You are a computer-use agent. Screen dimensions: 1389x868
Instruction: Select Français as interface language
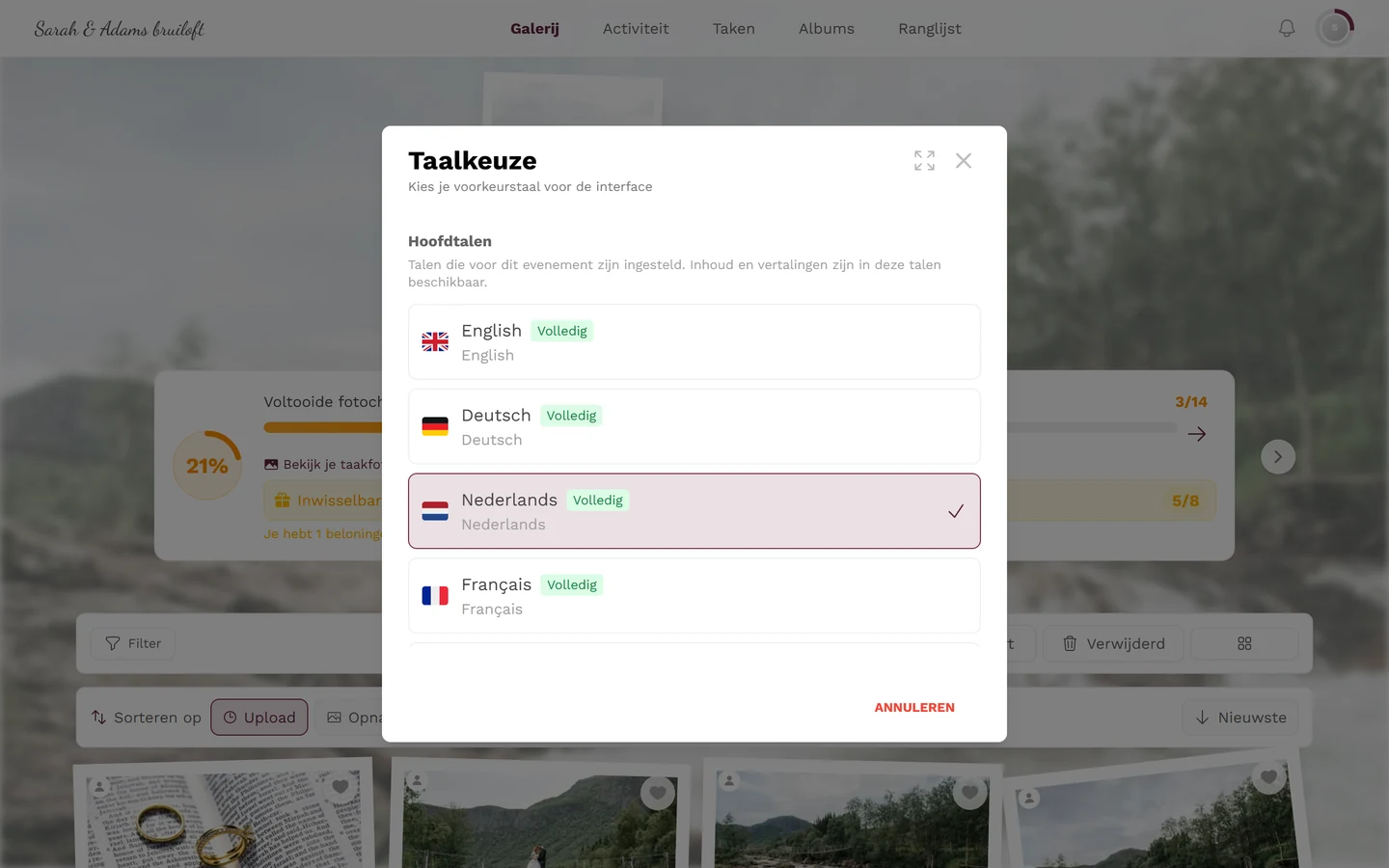(x=694, y=596)
